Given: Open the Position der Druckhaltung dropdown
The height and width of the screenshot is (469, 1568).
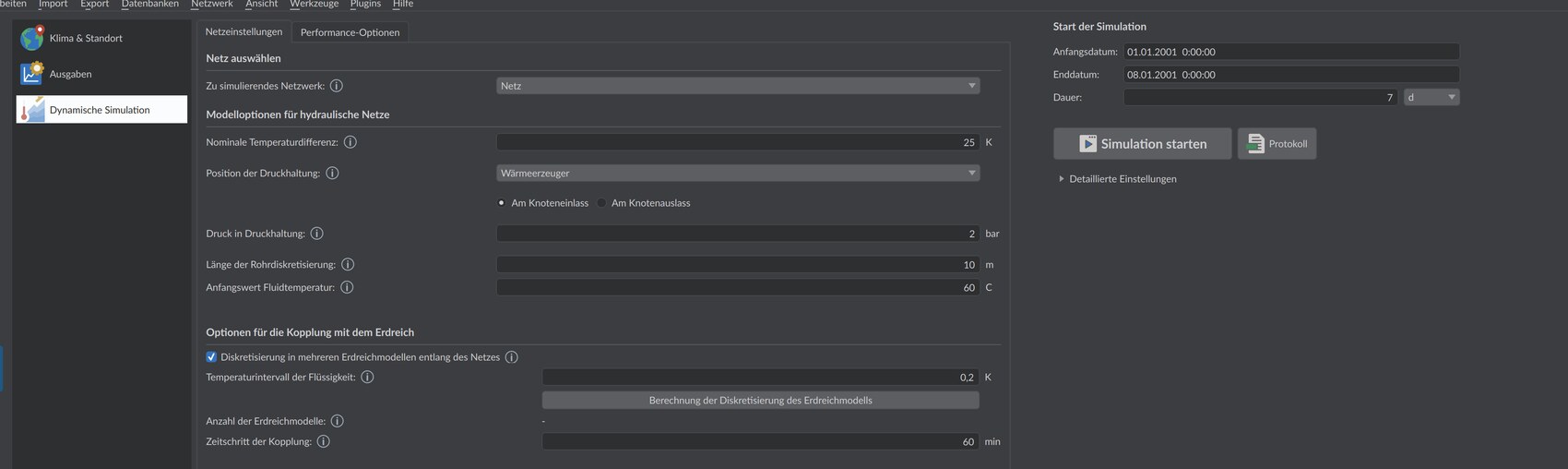Looking at the screenshot, I should pyautogui.click(x=738, y=173).
